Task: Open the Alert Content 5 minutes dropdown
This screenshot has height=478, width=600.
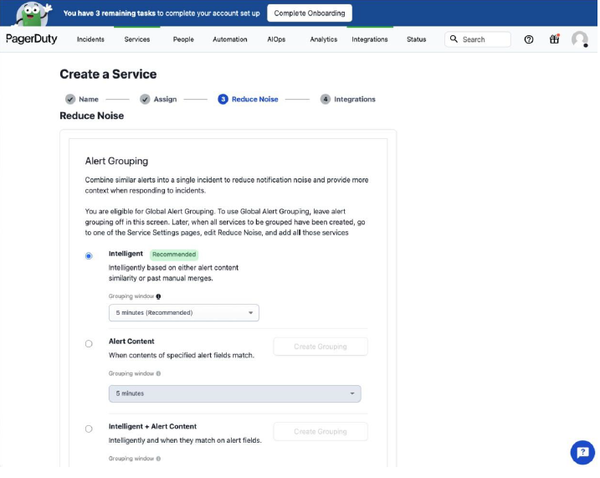Action: tap(235, 394)
